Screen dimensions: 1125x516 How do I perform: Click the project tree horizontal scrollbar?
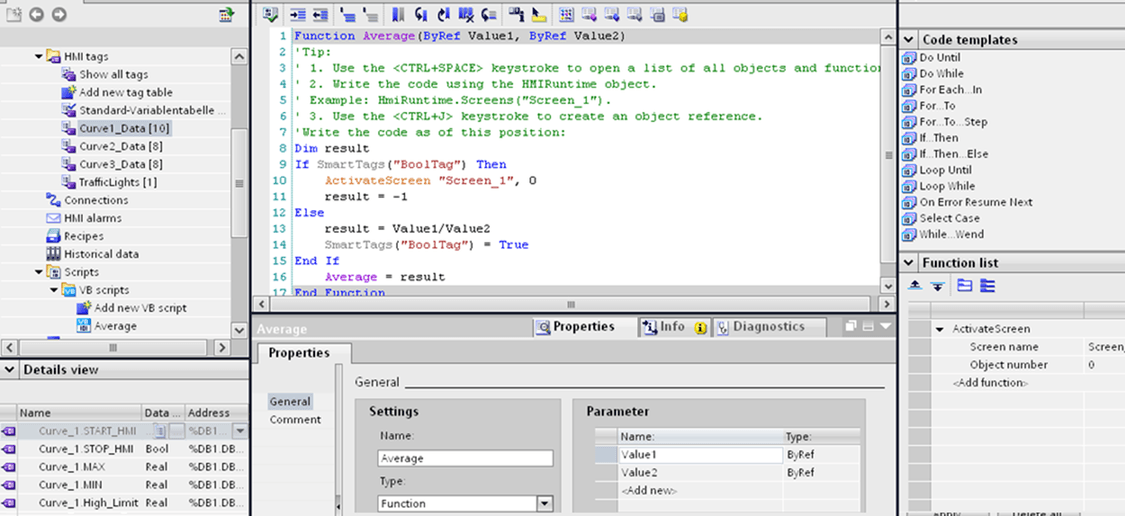(113, 347)
